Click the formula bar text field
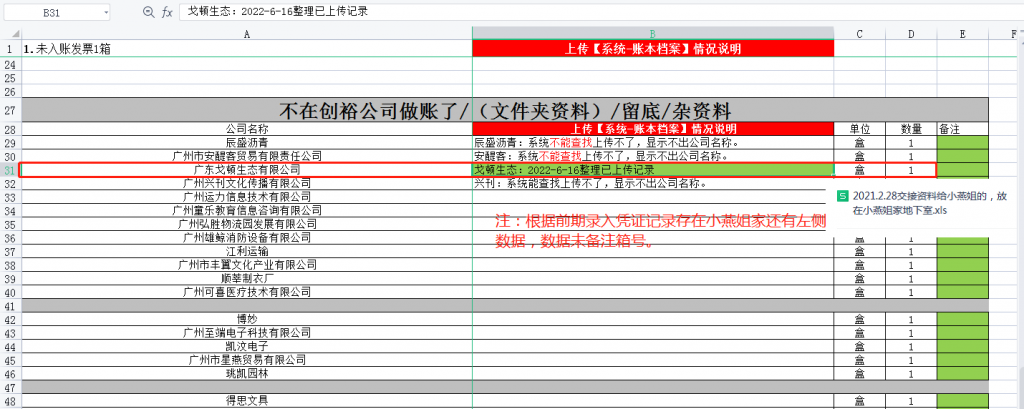The height and width of the screenshot is (409, 1024). tap(600, 12)
